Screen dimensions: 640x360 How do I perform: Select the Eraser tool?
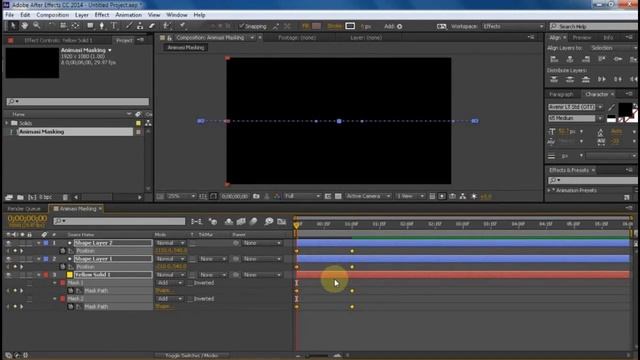coord(151,26)
